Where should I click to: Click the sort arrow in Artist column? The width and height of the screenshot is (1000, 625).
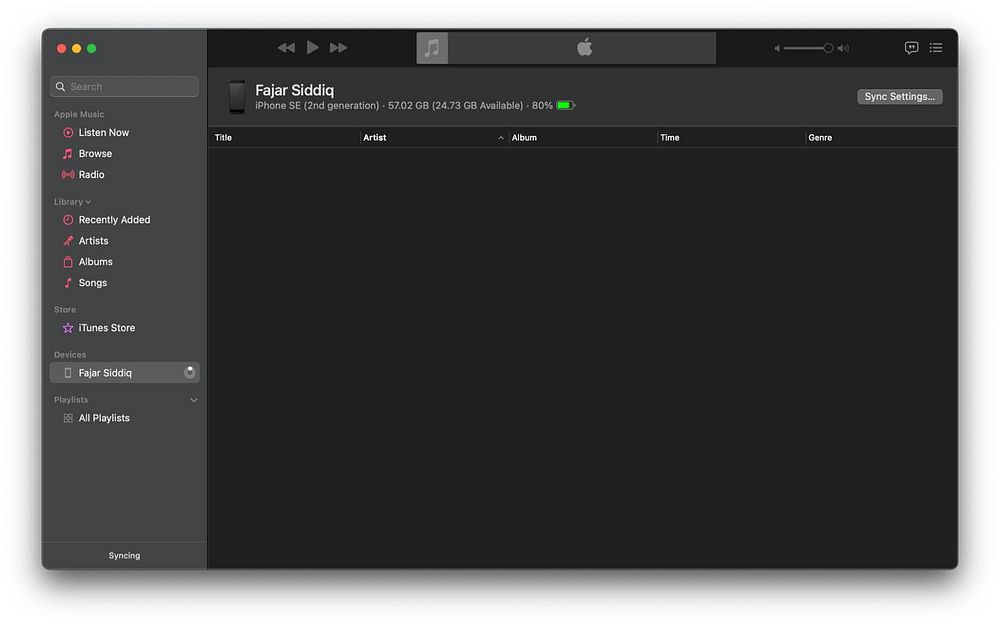[501, 138]
